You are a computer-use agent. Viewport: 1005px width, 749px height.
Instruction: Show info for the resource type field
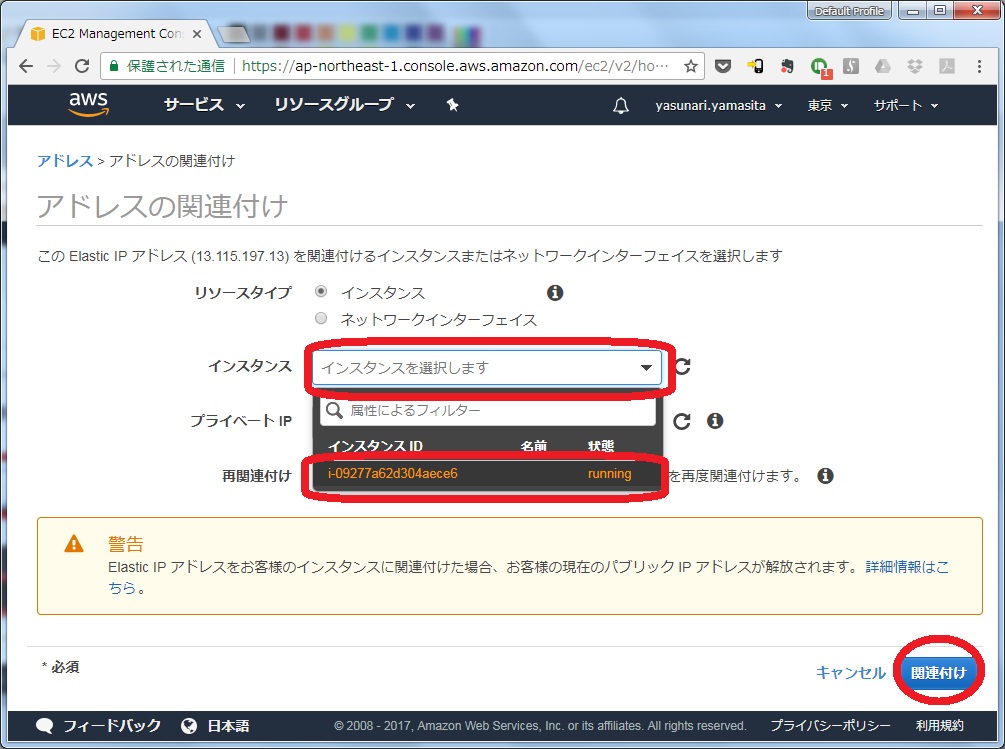[x=555, y=293]
